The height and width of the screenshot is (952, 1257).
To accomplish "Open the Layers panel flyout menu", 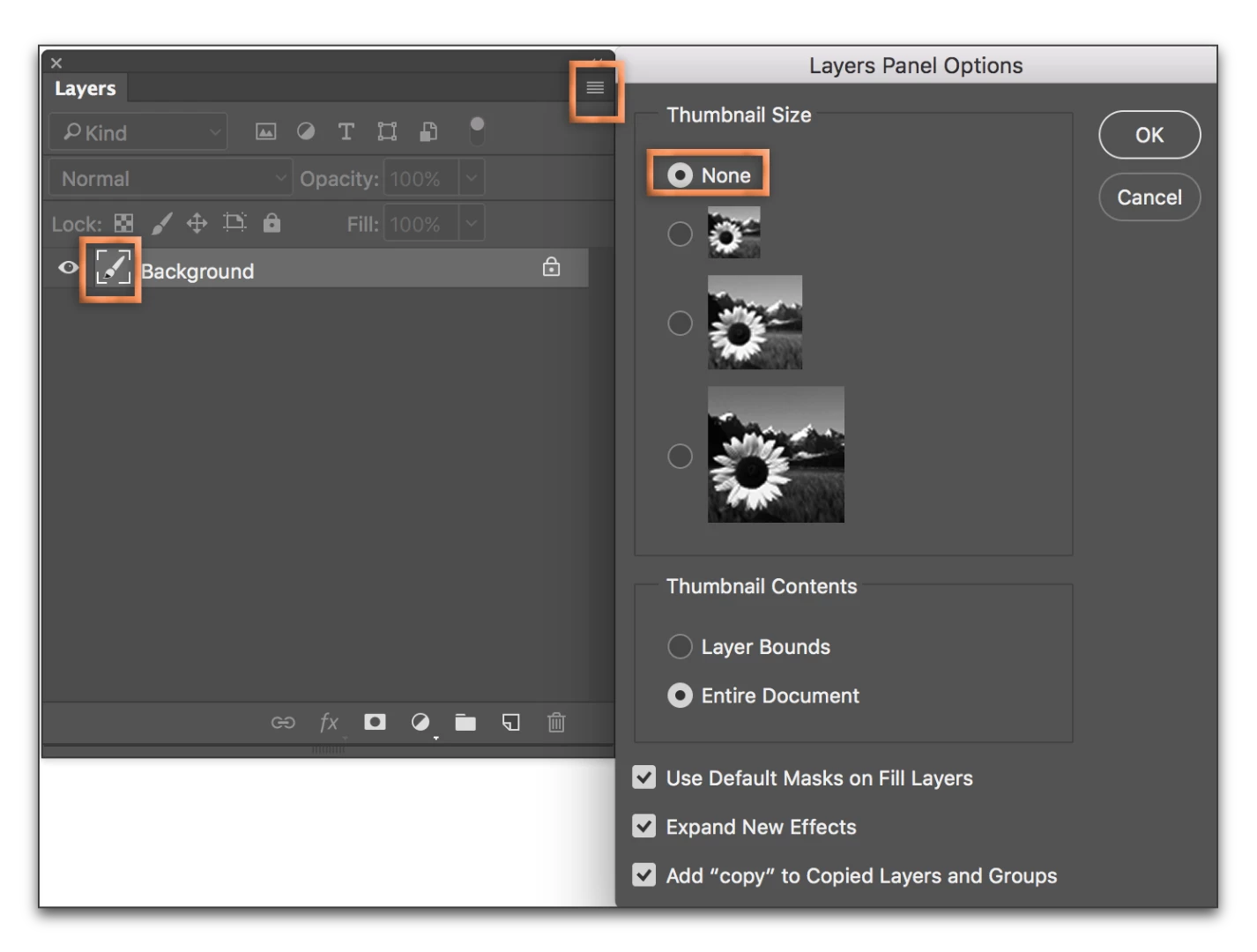I will pos(595,87).
